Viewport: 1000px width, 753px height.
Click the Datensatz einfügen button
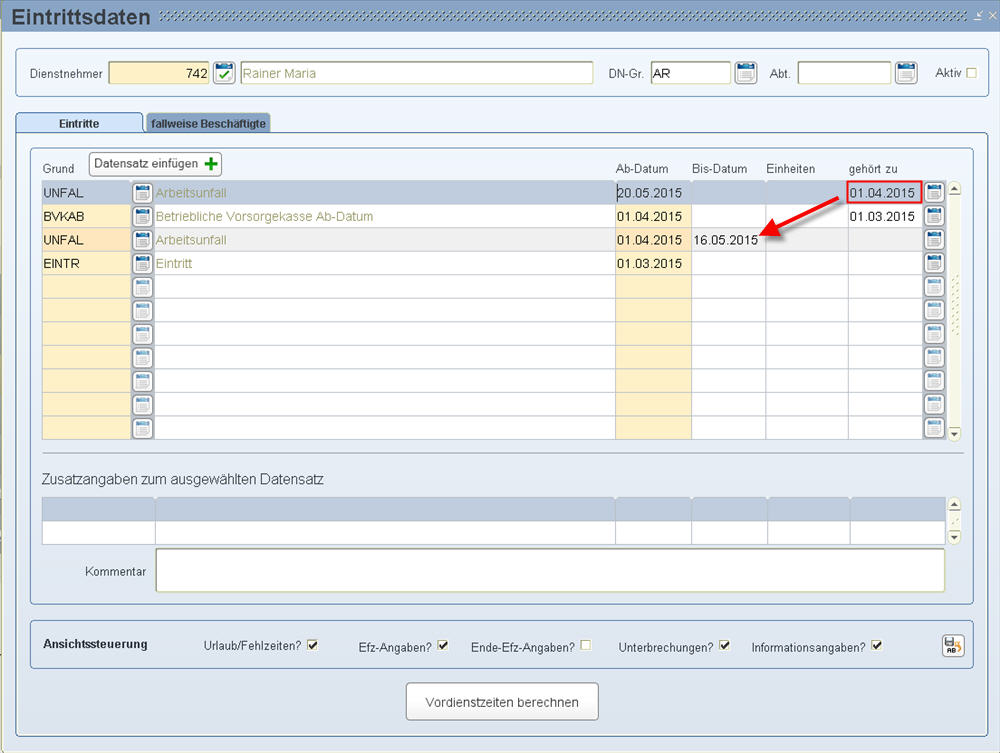[155, 164]
